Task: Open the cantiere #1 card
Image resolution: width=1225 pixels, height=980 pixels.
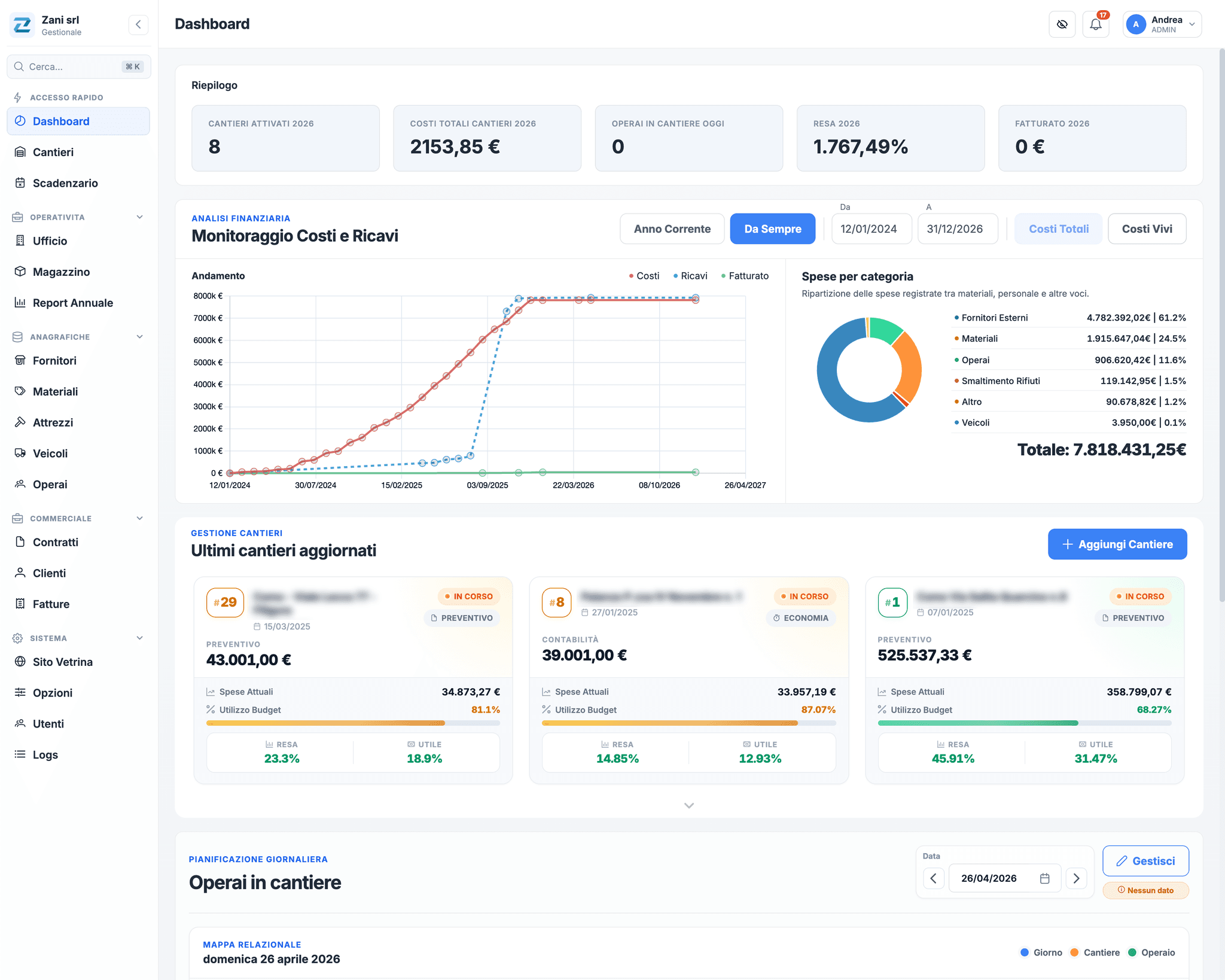Action: click(1025, 680)
